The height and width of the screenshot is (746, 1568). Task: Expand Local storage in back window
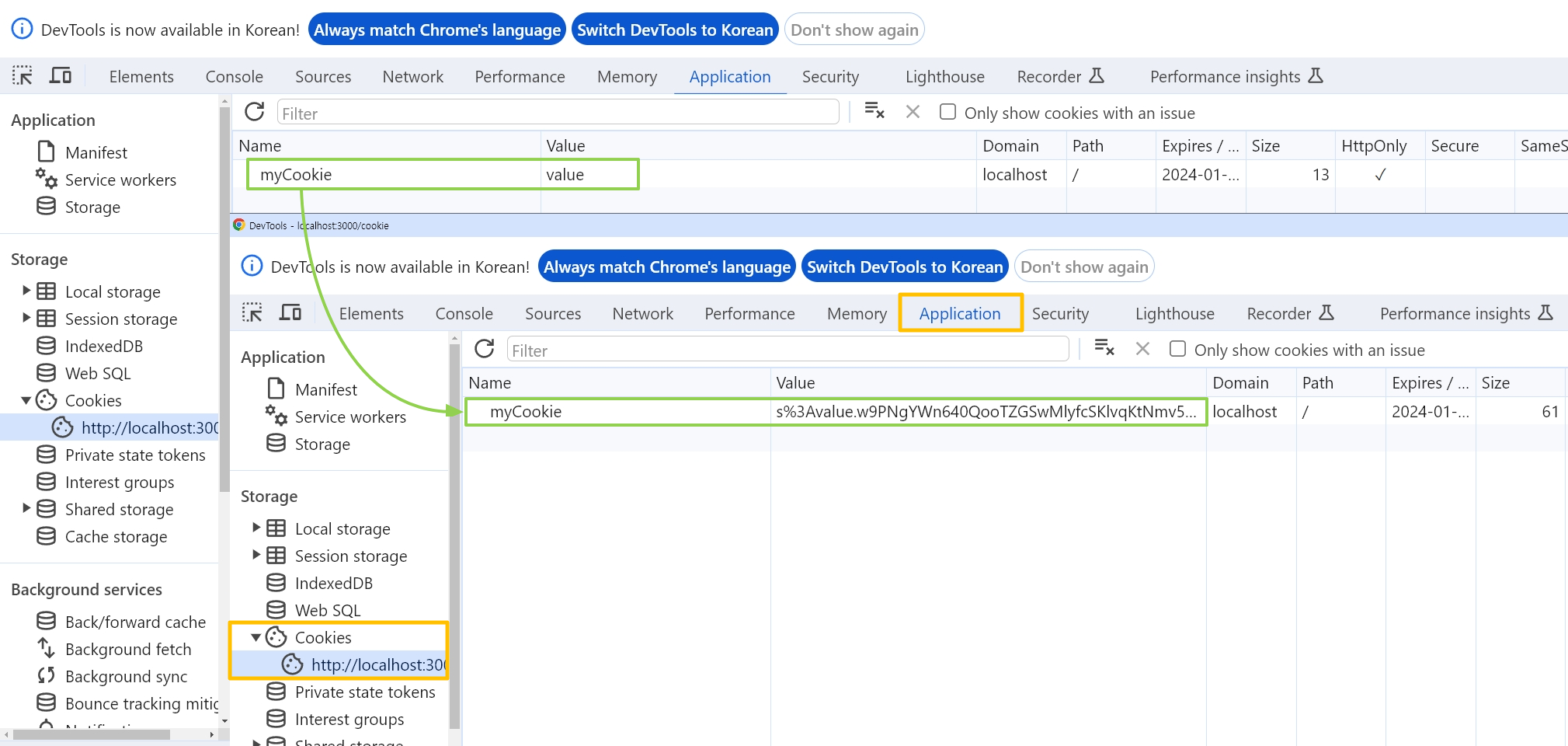click(26, 291)
